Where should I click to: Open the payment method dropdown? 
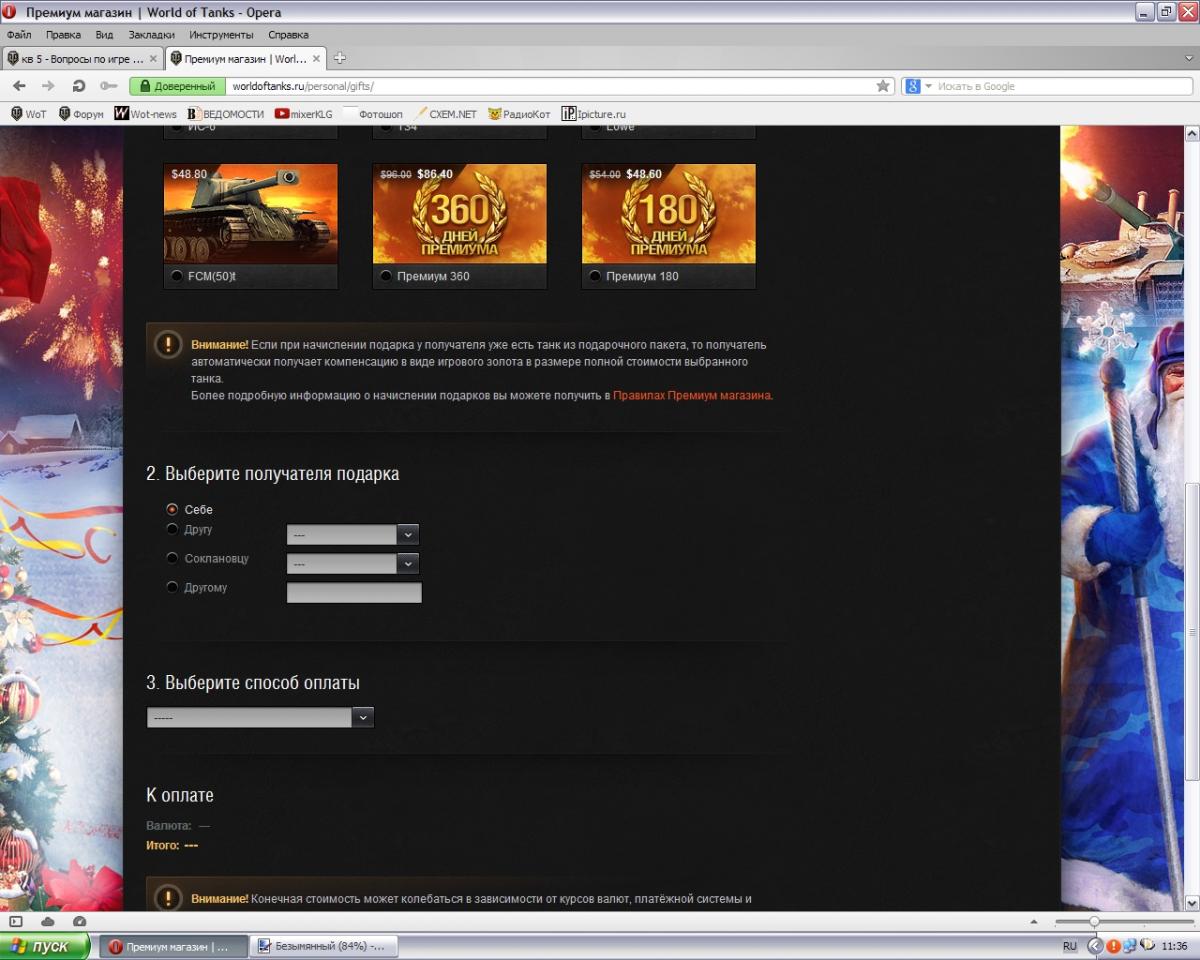[x=260, y=717]
